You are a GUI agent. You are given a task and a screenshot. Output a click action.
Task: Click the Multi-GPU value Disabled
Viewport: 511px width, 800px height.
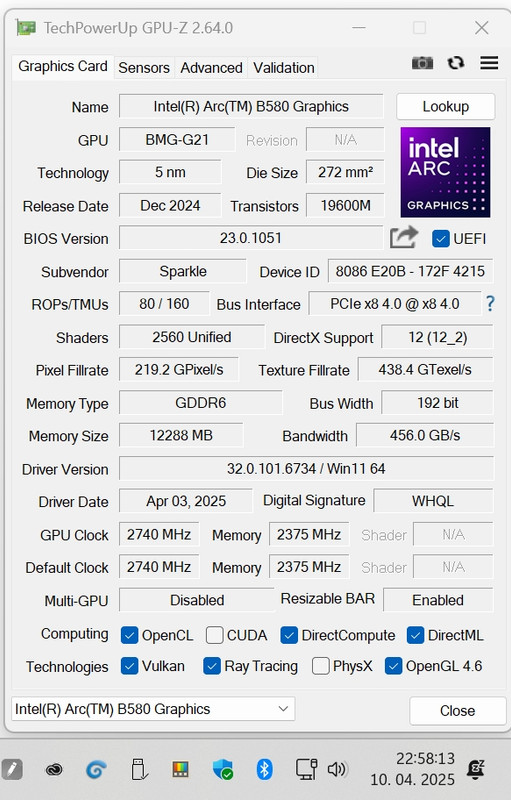pos(197,600)
